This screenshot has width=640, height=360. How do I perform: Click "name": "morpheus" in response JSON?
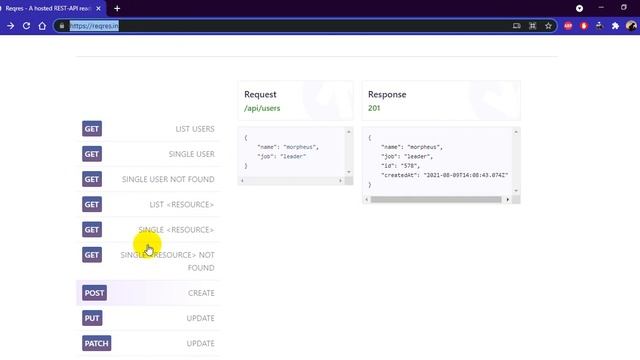click(x=411, y=147)
